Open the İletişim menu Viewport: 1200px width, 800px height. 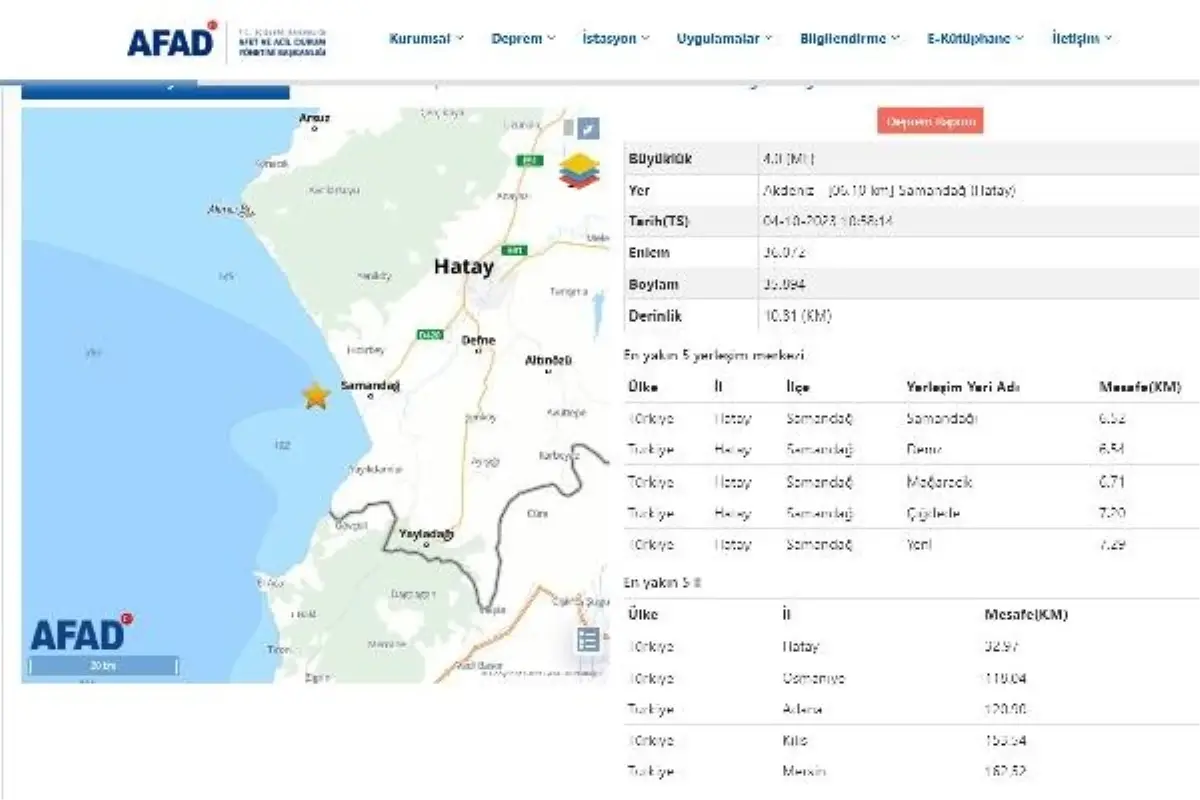coord(1081,39)
